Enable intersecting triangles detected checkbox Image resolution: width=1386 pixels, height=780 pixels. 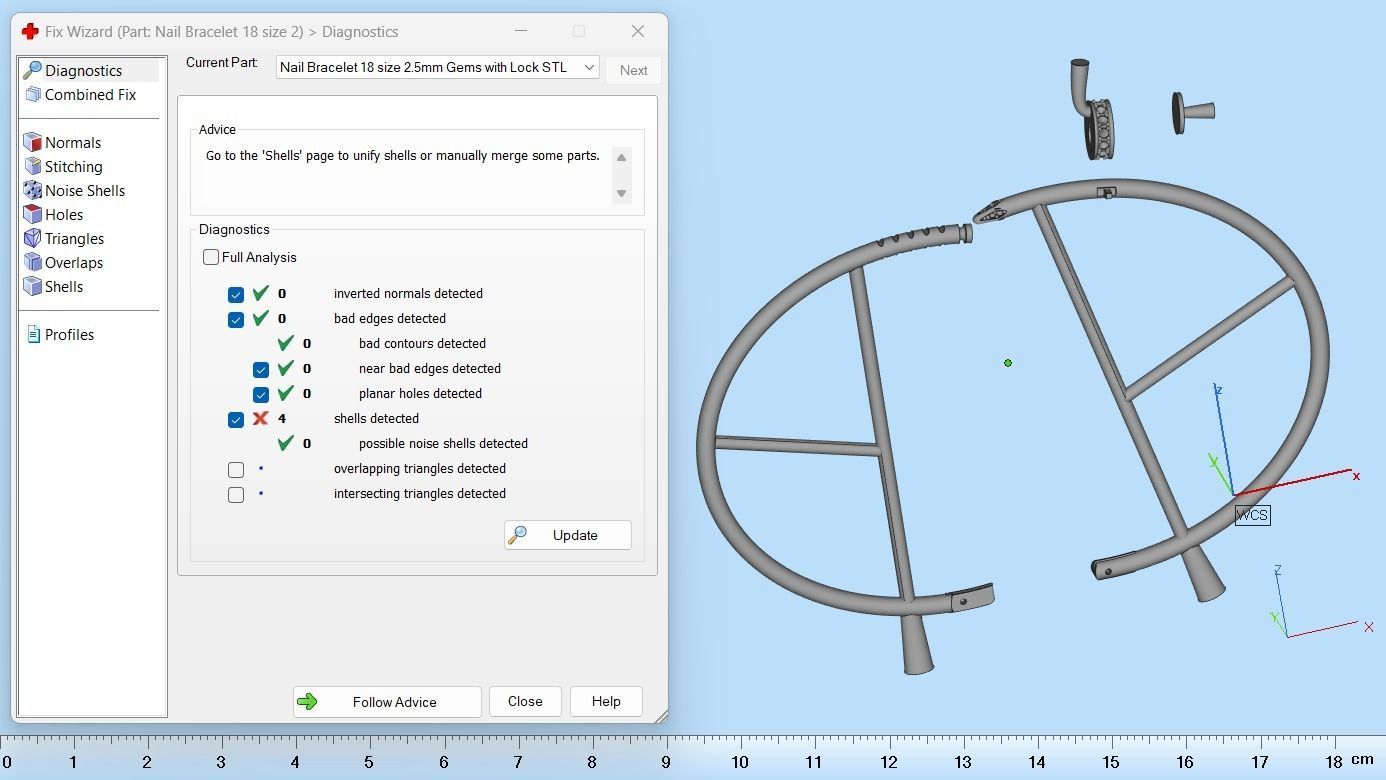[x=236, y=494]
